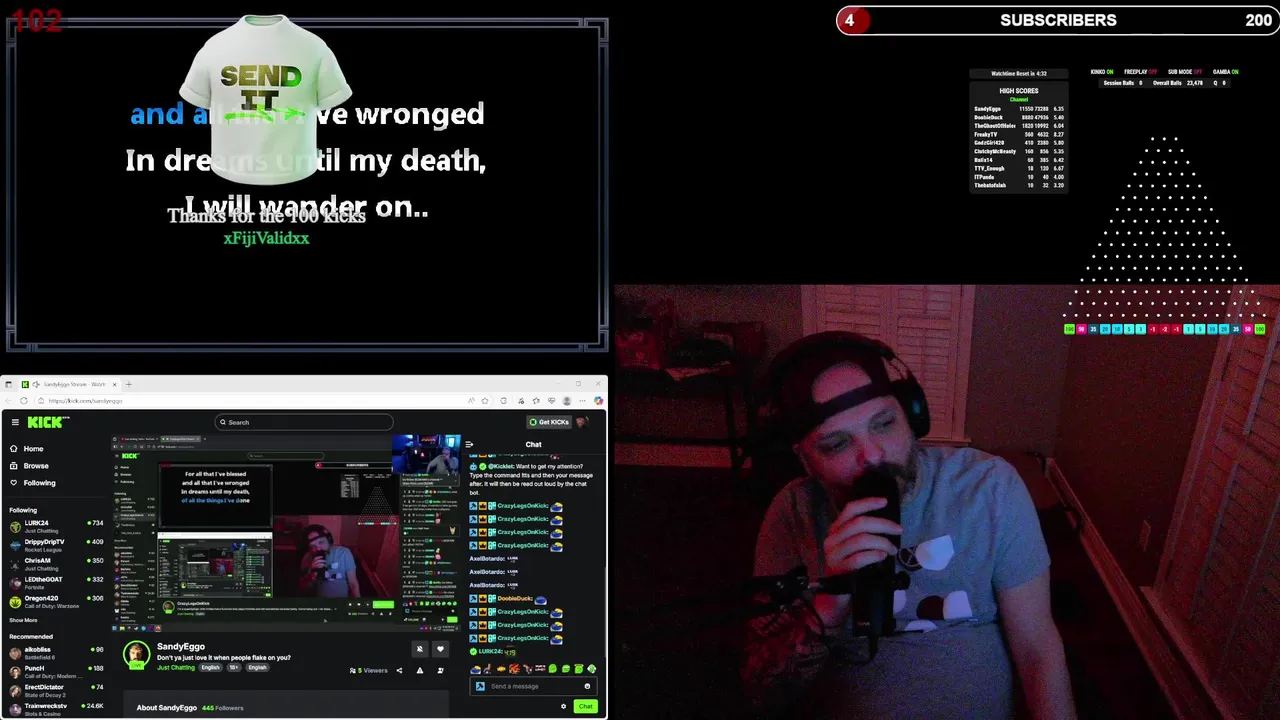
Task: Click the first green quick emote in the row above chat input
Action: pyautogui.click(x=553, y=669)
